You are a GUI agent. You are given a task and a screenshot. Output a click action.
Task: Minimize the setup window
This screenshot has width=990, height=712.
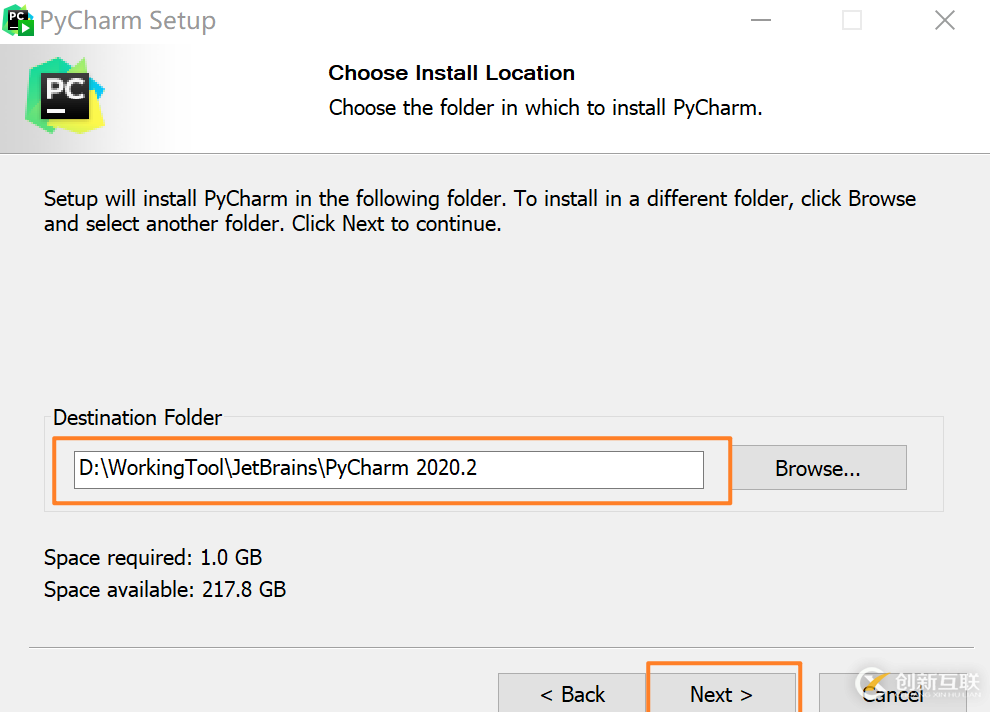[761, 20]
